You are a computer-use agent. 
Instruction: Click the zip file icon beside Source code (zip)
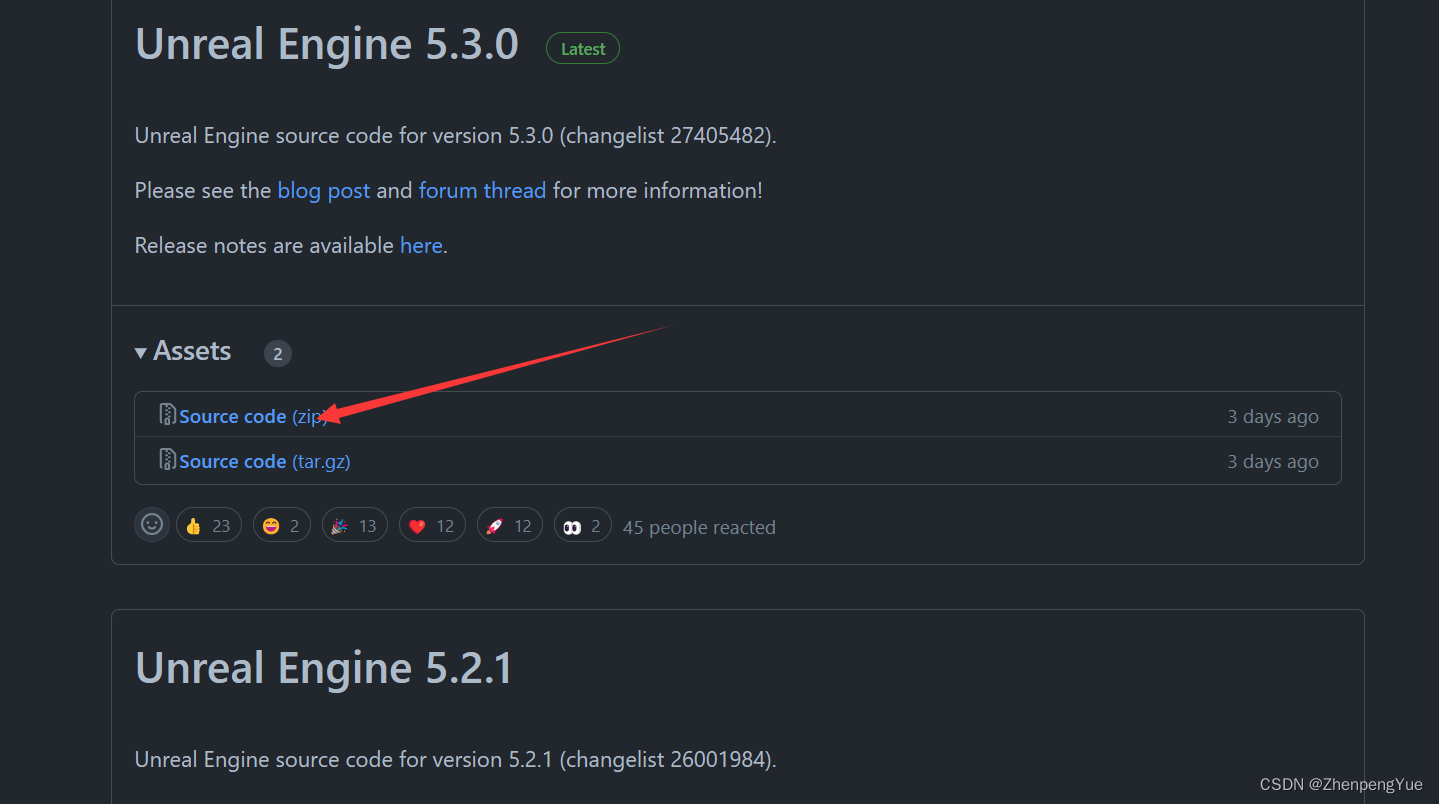(168, 414)
